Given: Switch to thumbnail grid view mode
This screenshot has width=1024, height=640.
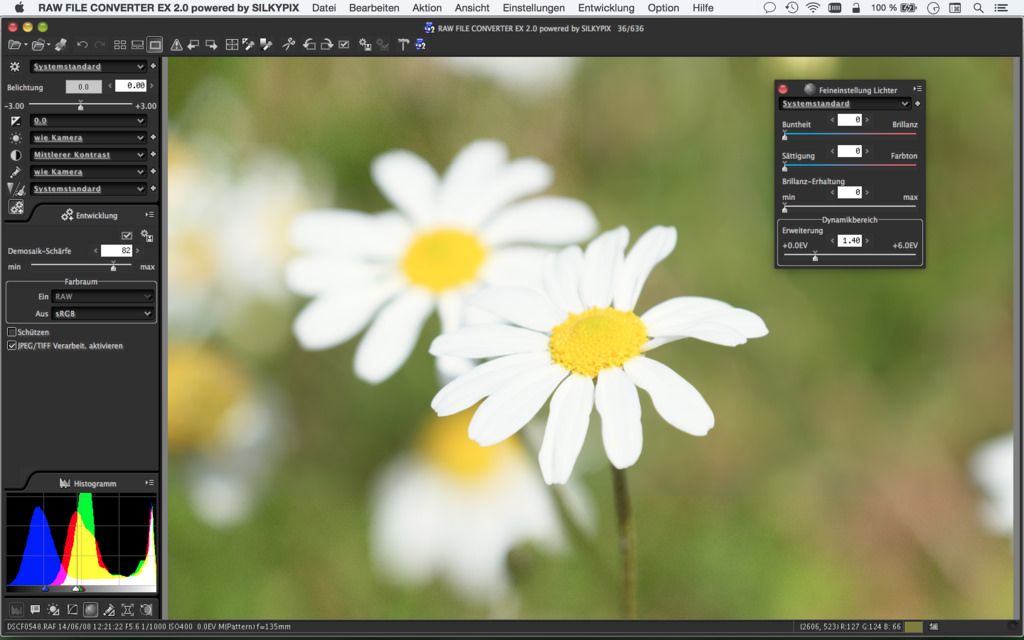Looking at the screenshot, I should coord(120,45).
